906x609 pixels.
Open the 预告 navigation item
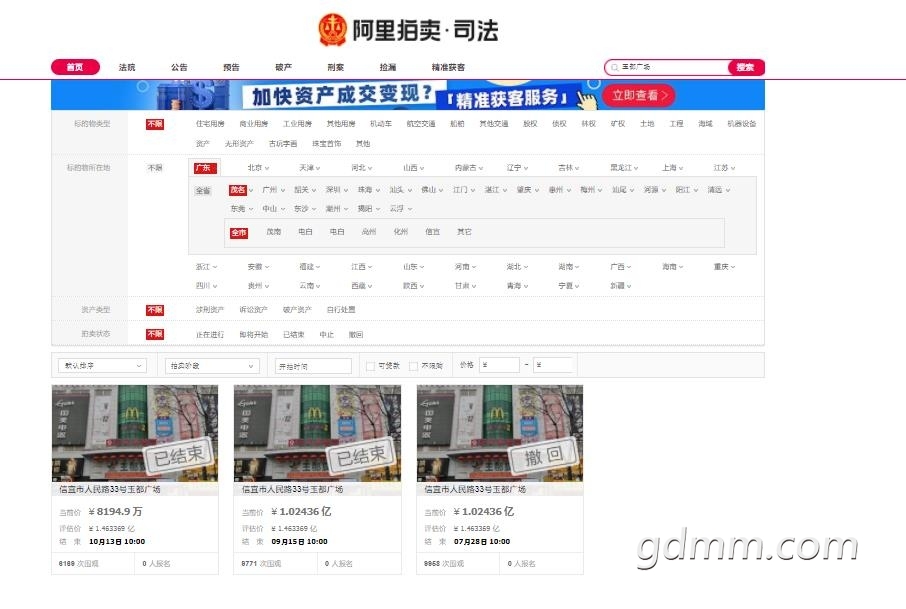coord(231,67)
